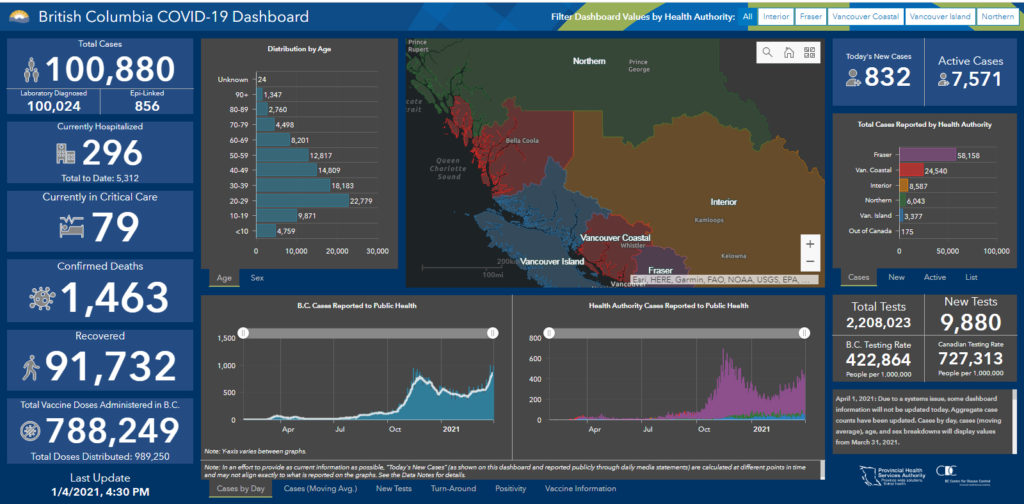This screenshot has width=1024, height=504.
Task: View the List tab for health authorities
Action: 971,277
